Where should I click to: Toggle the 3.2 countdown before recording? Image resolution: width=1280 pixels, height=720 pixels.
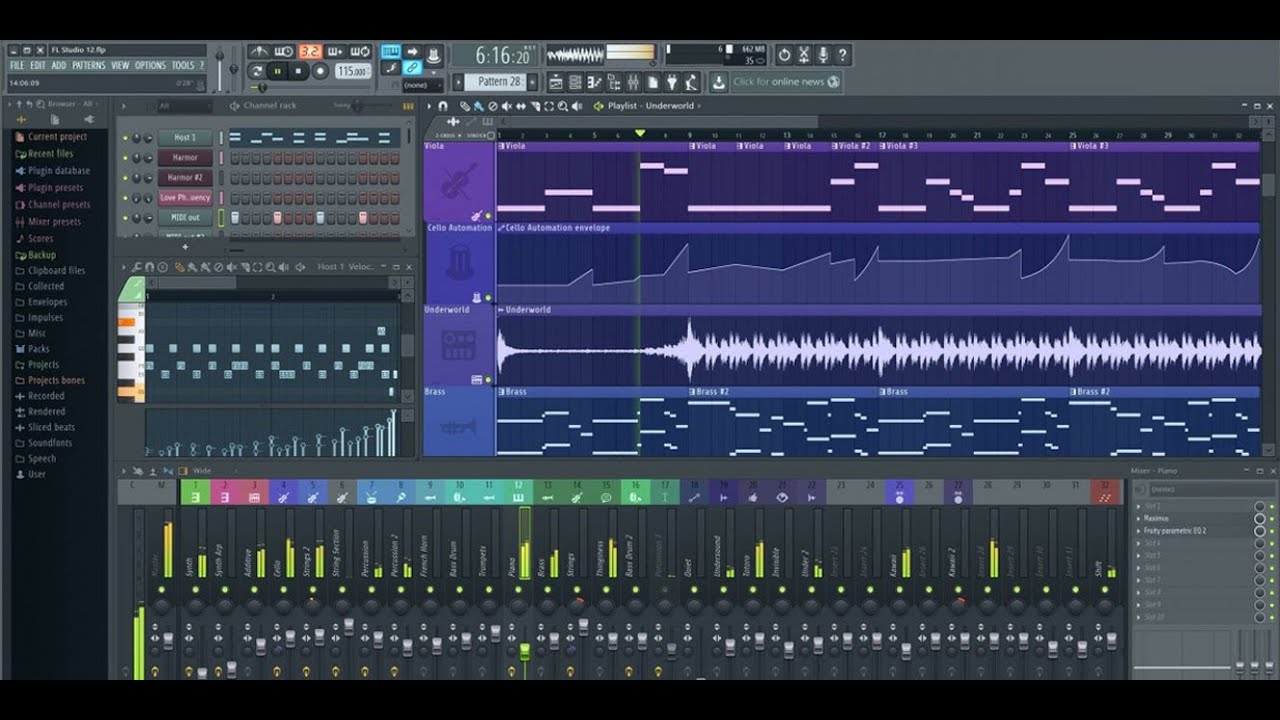click(x=310, y=52)
